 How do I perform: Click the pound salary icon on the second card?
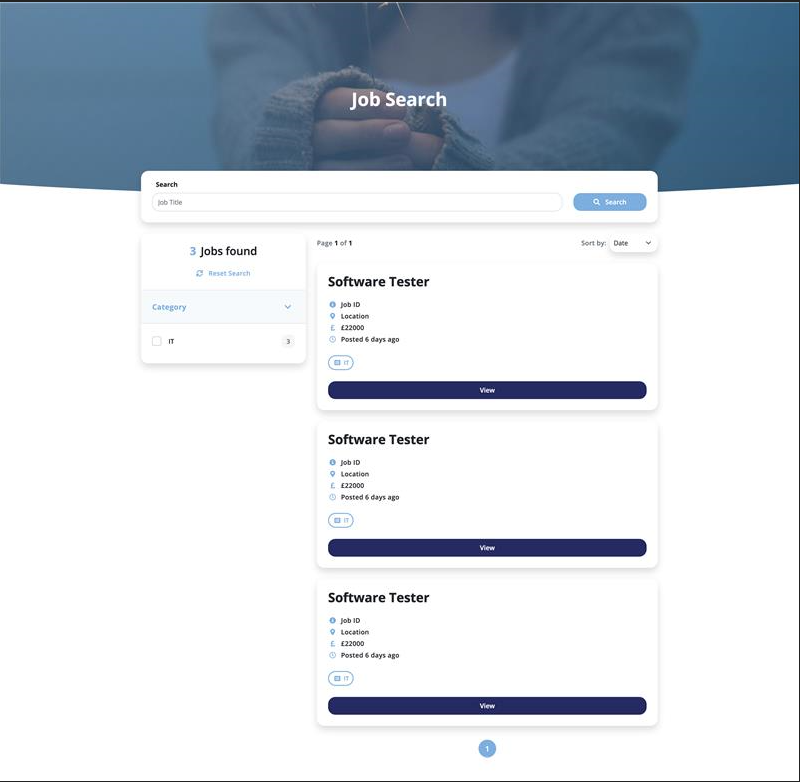(333, 485)
